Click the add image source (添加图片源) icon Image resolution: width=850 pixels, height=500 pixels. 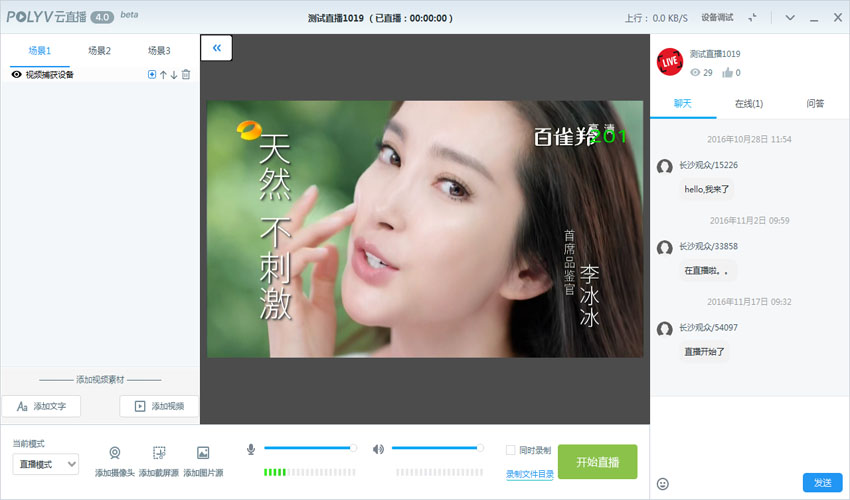[203, 453]
